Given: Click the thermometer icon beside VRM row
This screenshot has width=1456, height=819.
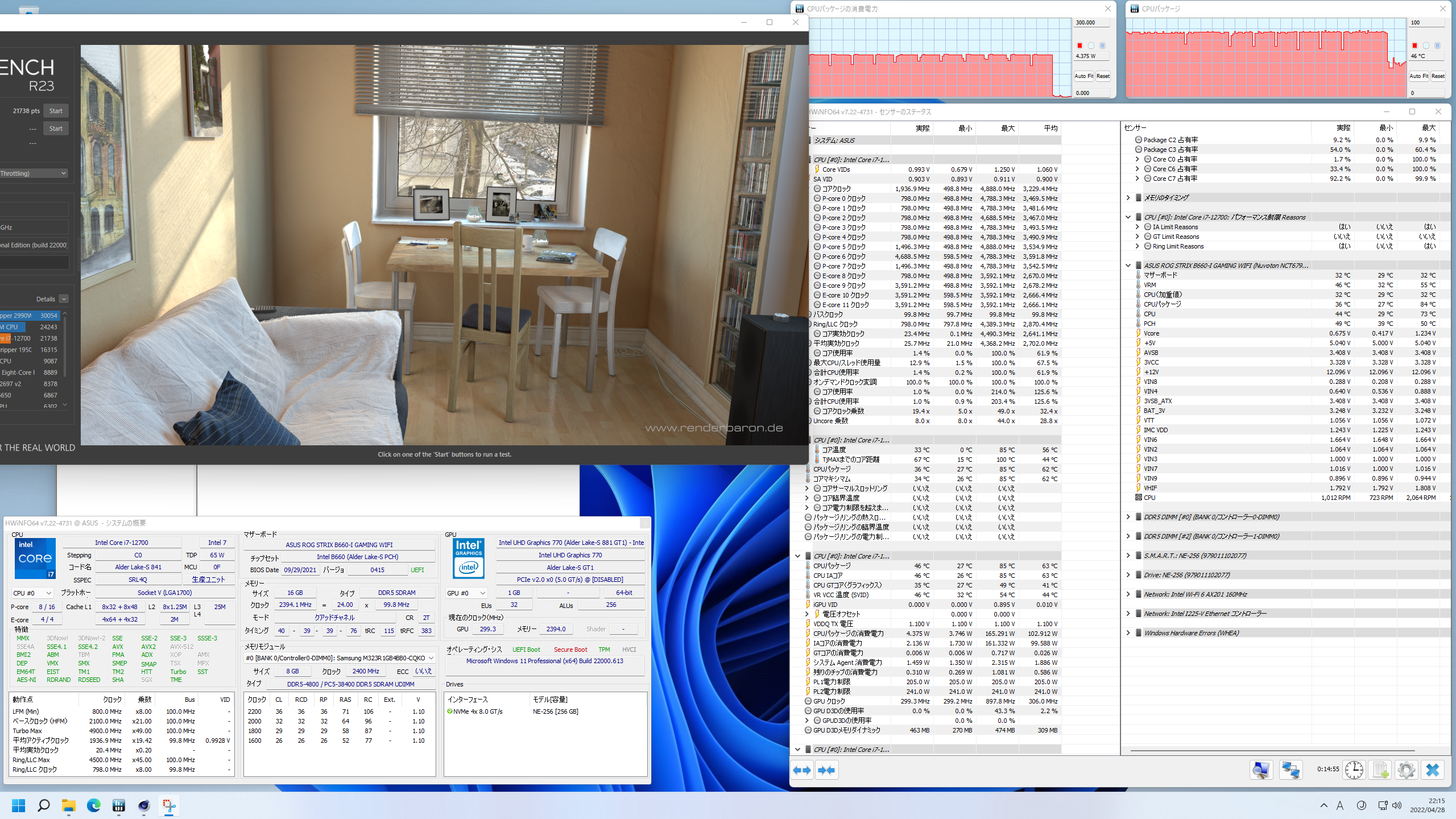Looking at the screenshot, I should click(1138, 285).
